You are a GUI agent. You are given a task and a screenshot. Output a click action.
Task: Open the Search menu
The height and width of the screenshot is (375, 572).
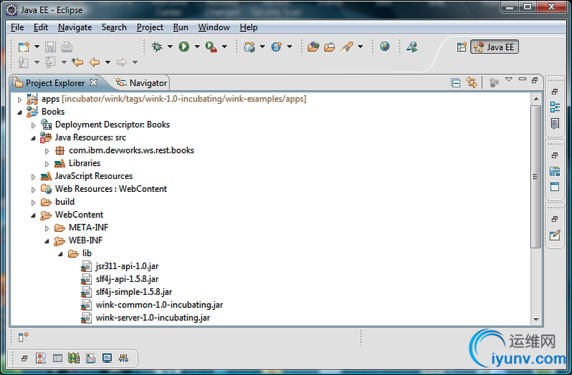(x=114, y=27)
